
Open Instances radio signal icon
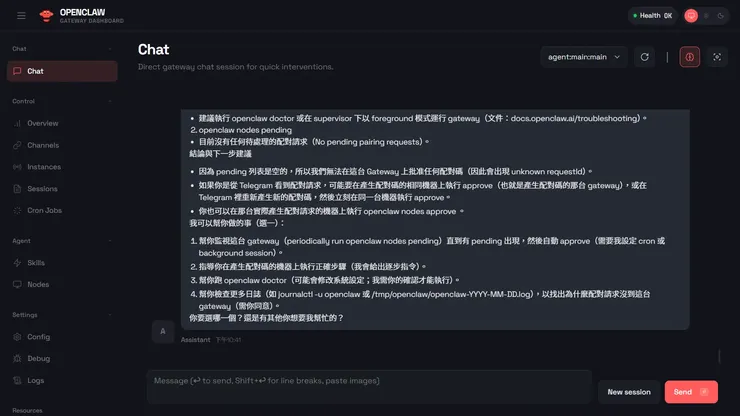[17, 167]
